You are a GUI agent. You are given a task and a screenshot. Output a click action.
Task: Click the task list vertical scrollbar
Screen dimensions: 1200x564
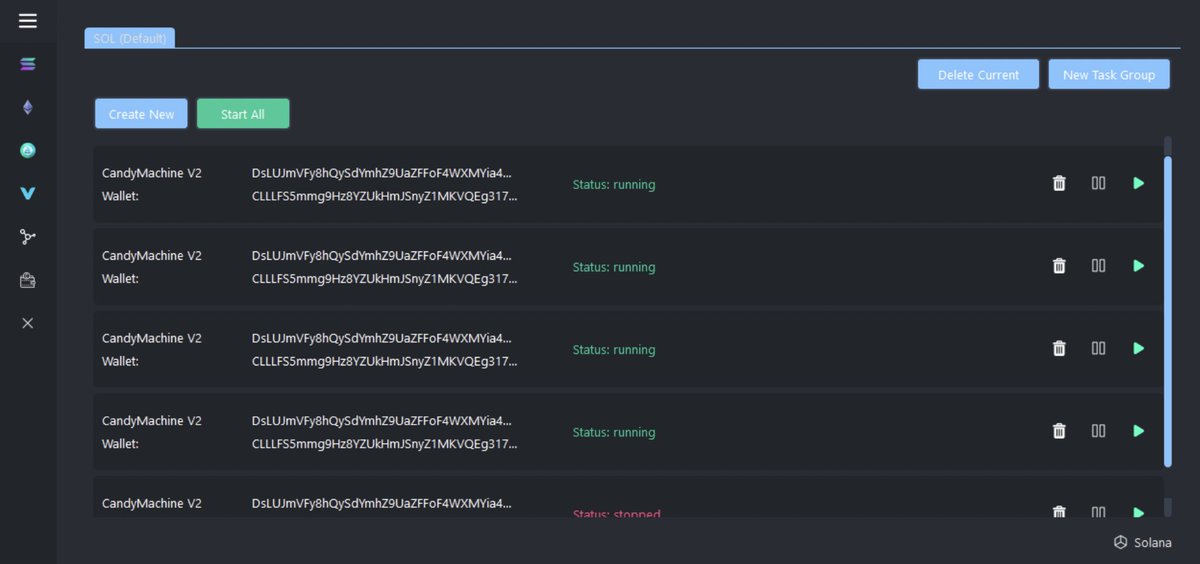1168,310
